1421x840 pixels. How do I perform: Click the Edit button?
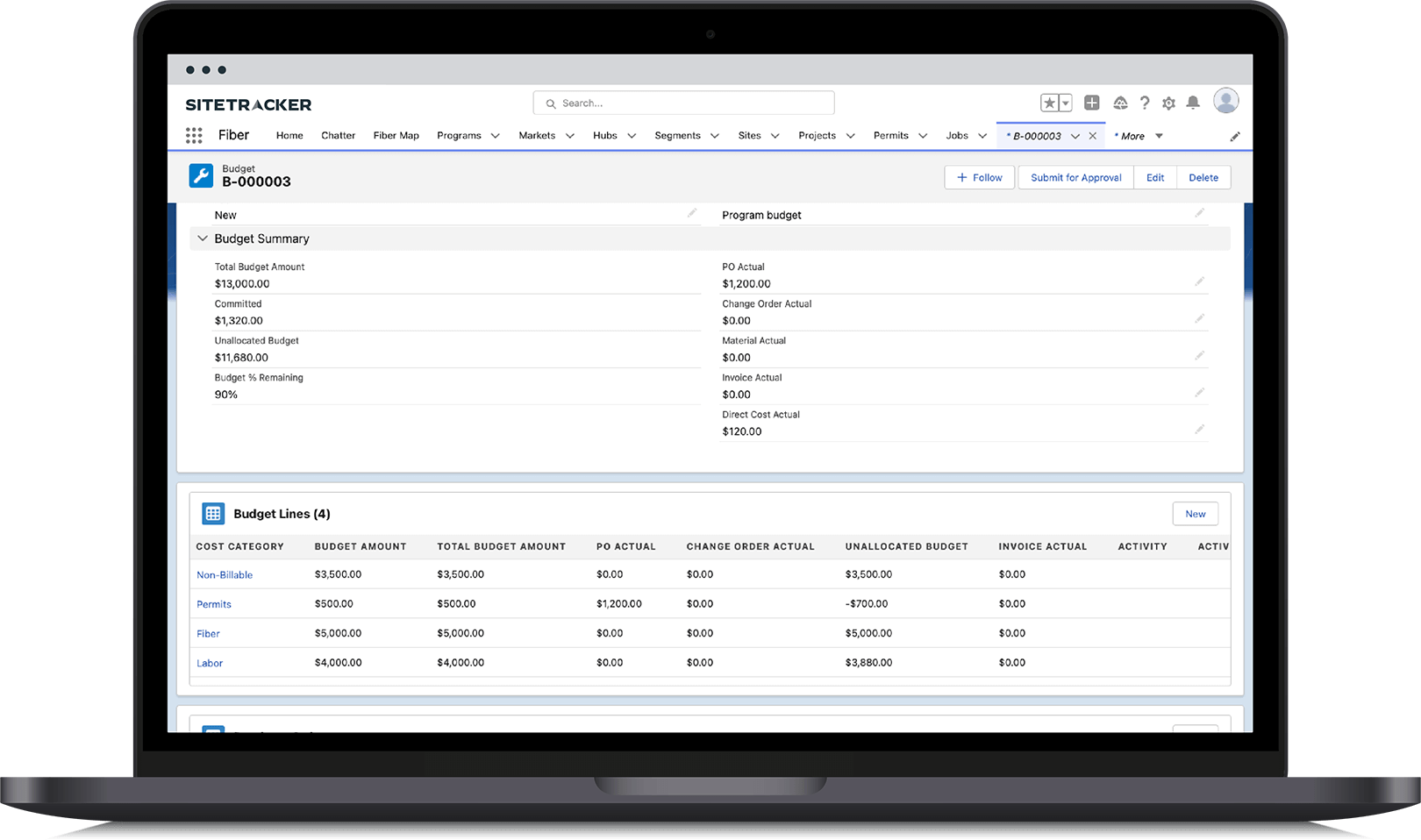1155,177
